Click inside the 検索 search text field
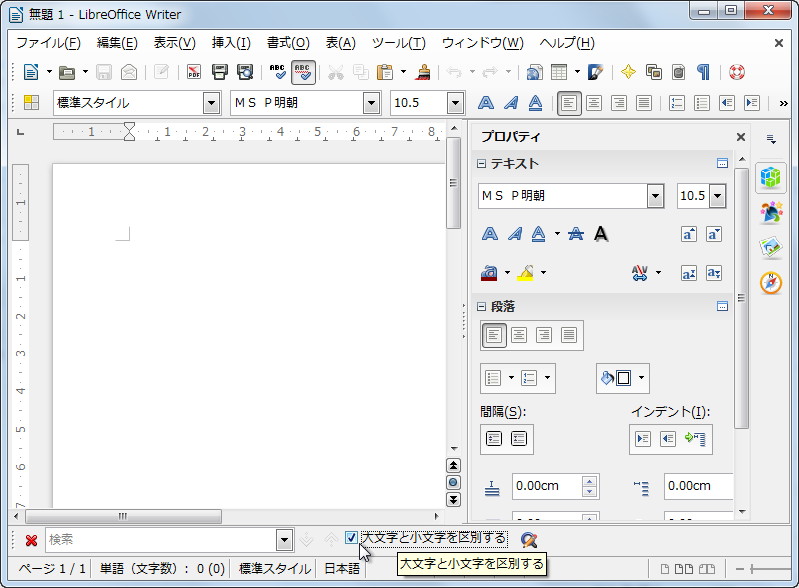Viewport: 799px width, 588px height. [161, 540]
